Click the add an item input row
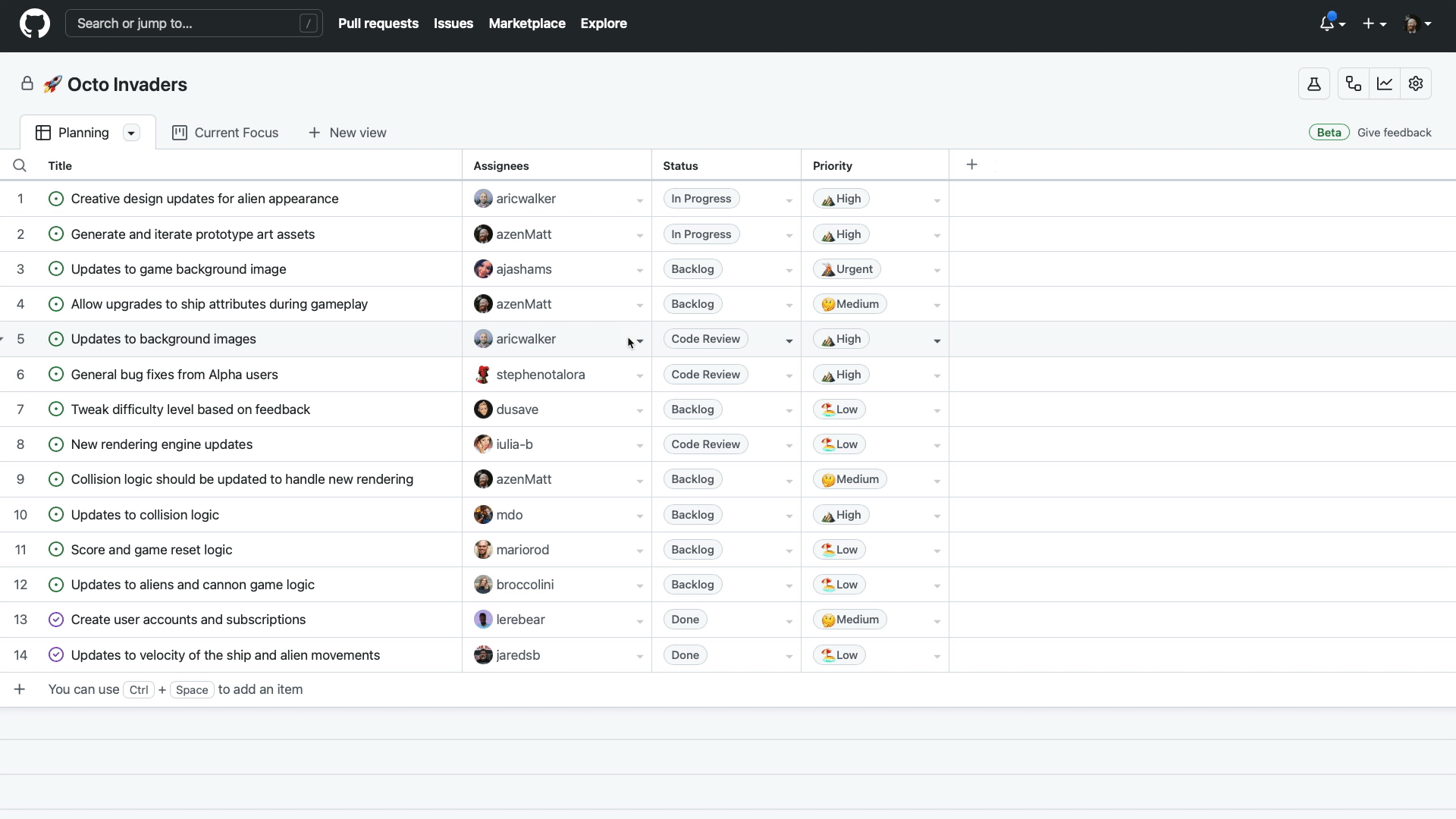This screenshot has height=819, width=1456. tap(728, 689)
